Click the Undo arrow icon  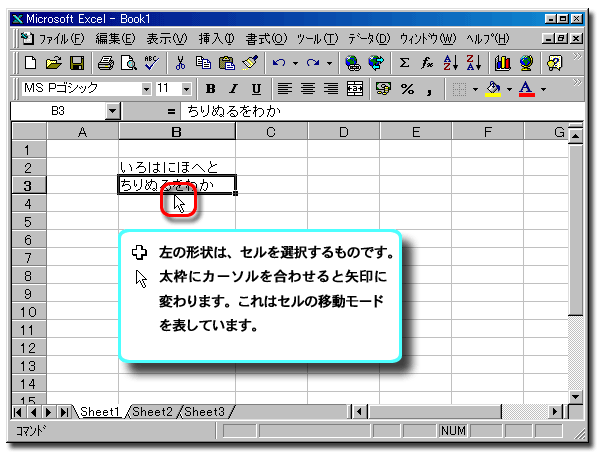(x=279, y=63)
